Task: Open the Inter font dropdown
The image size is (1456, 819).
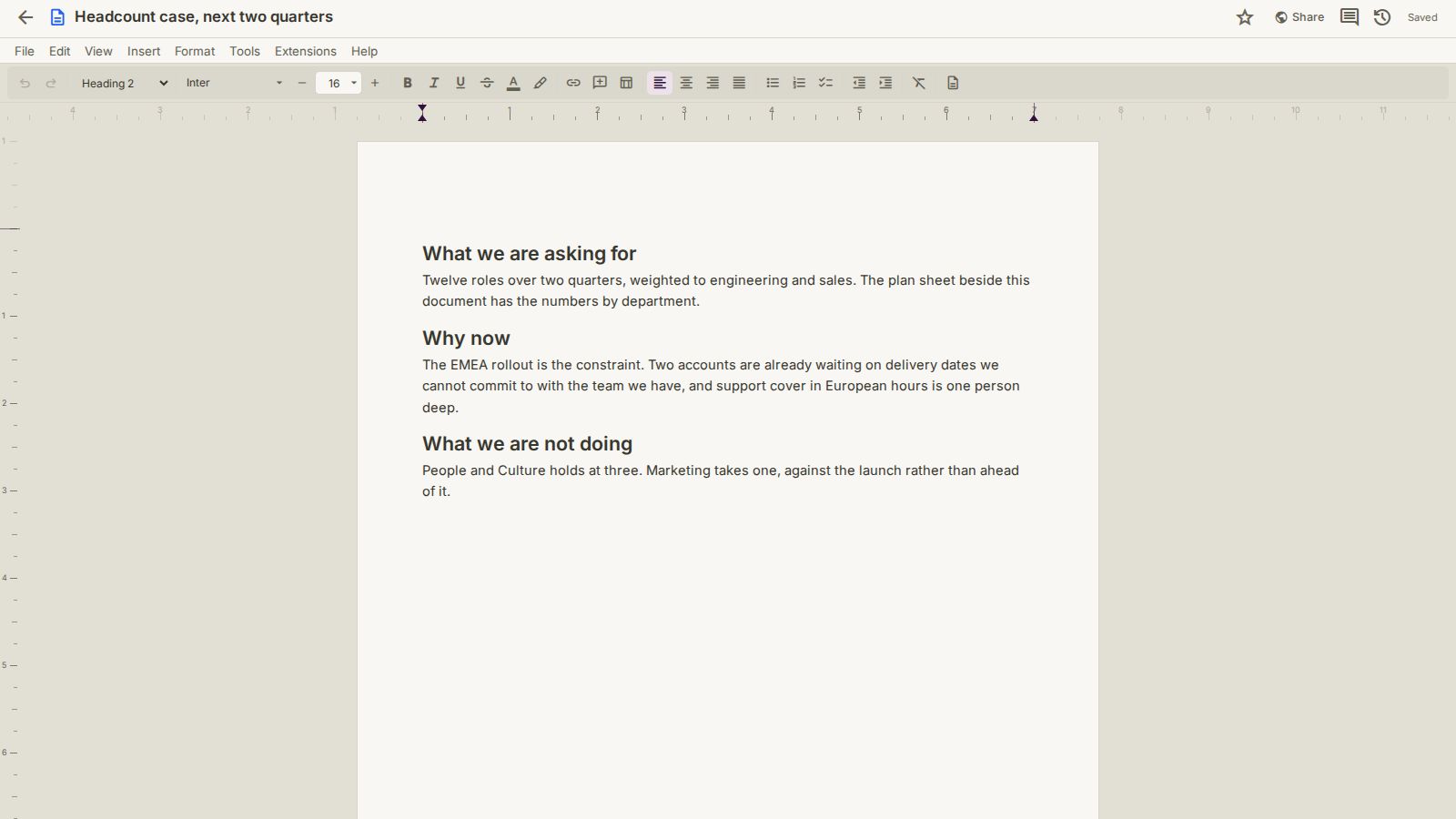Action: point(234,83)
